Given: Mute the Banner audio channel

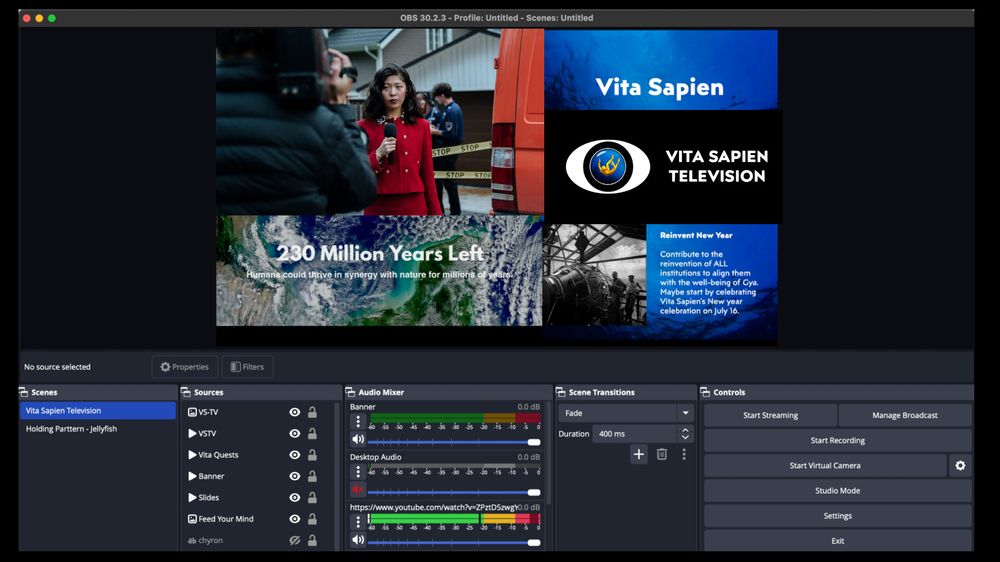Looking at the screenshot, I should pyautogui.click(x=358, y=440).
